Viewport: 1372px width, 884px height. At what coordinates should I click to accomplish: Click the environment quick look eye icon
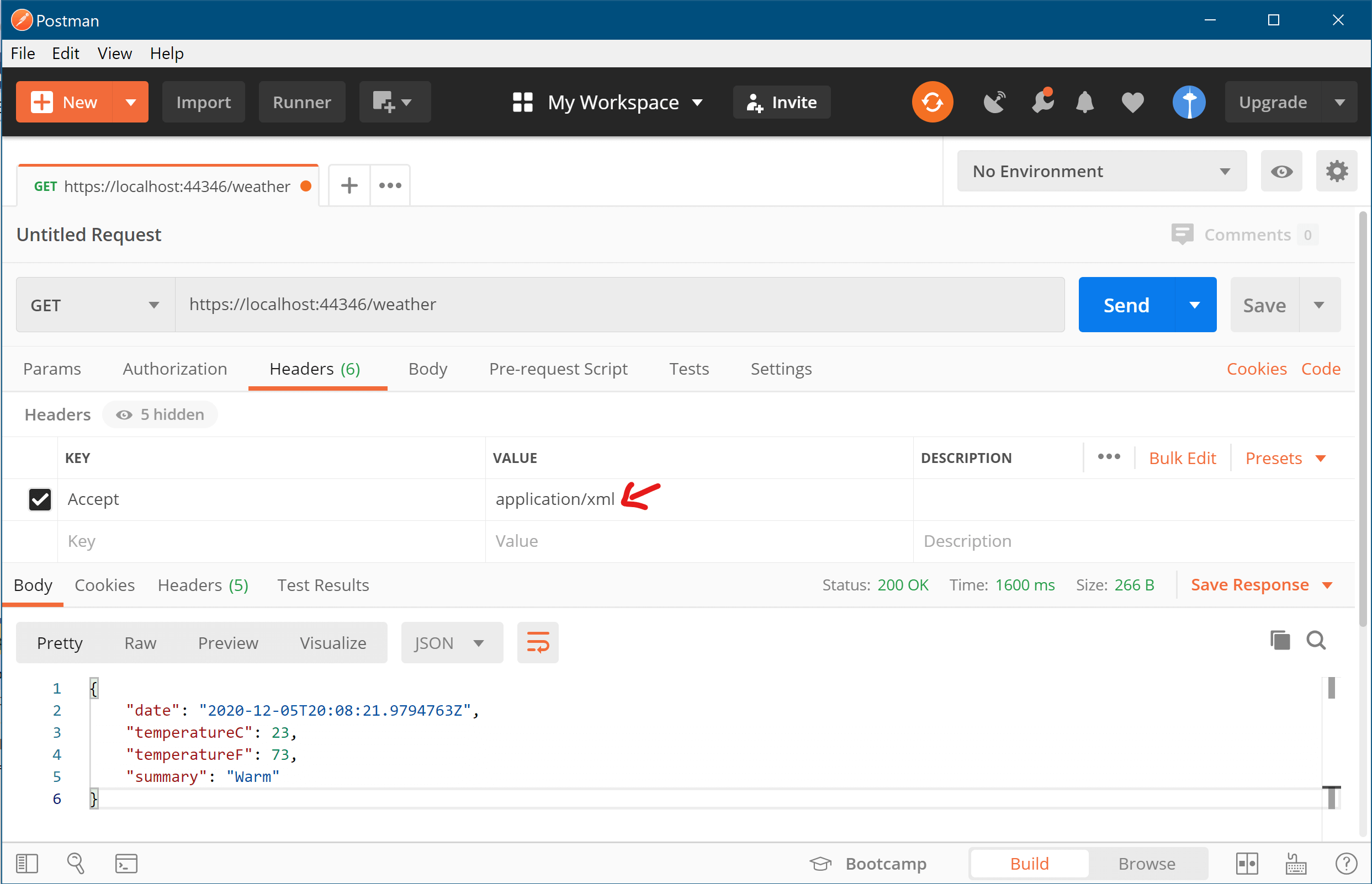(1281, 171)
